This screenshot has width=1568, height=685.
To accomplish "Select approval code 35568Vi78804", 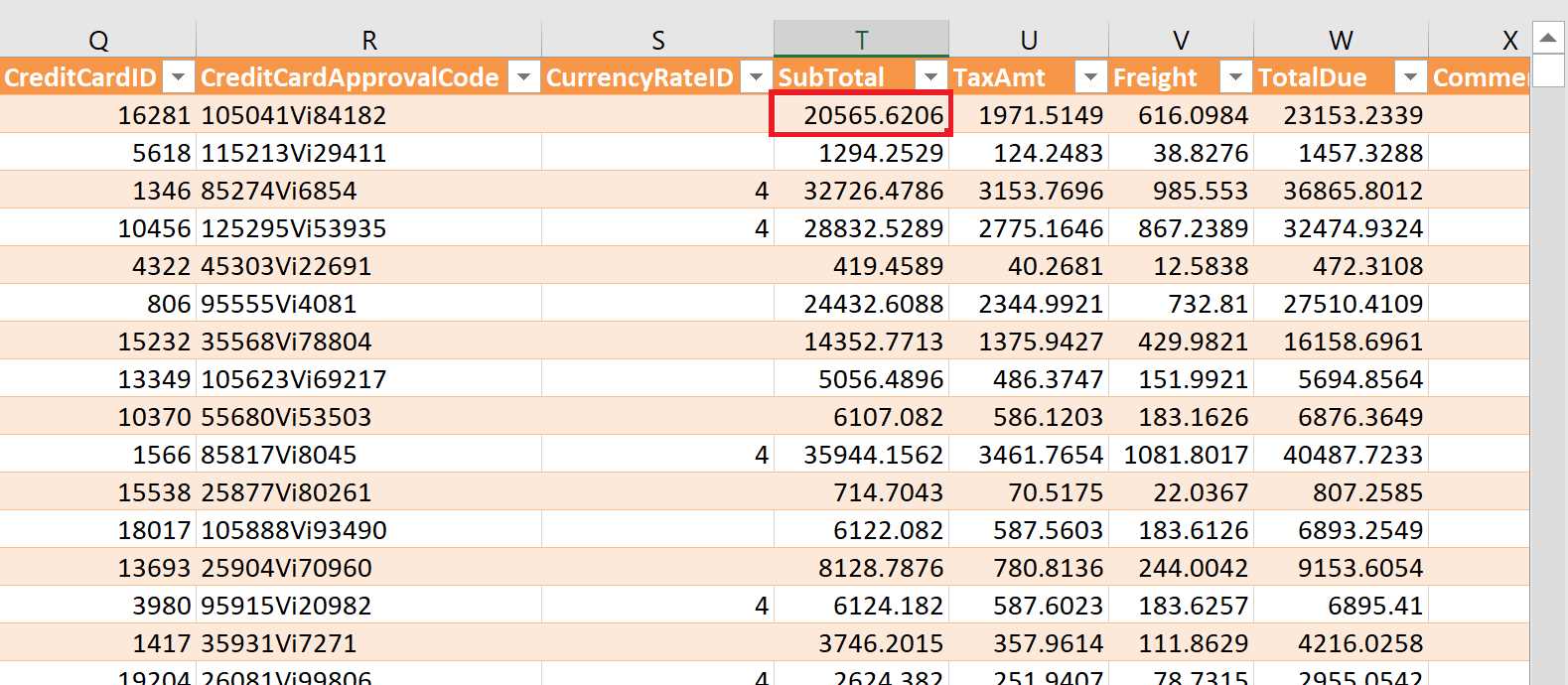I will (369, 341).
